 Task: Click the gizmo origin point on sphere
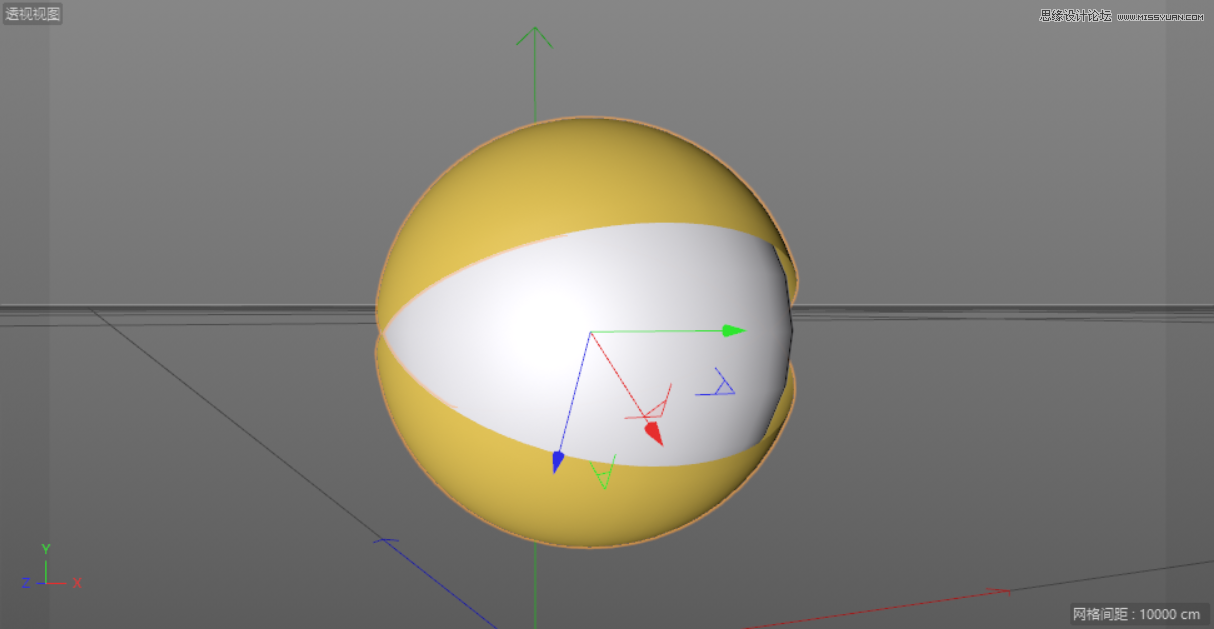click(590, 330)
